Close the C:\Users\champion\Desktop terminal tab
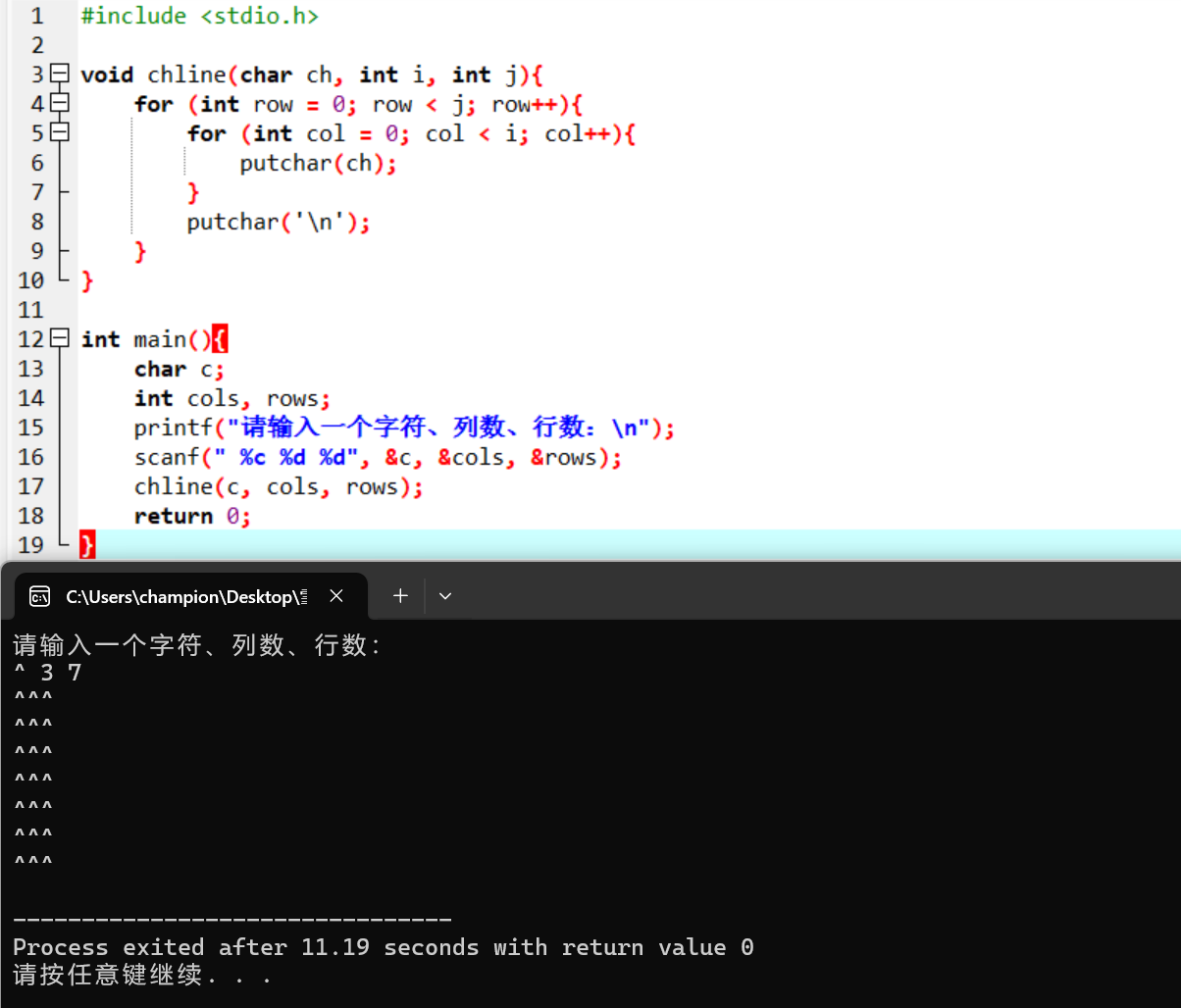The image size is (1181, 1008). pos(336,595)
